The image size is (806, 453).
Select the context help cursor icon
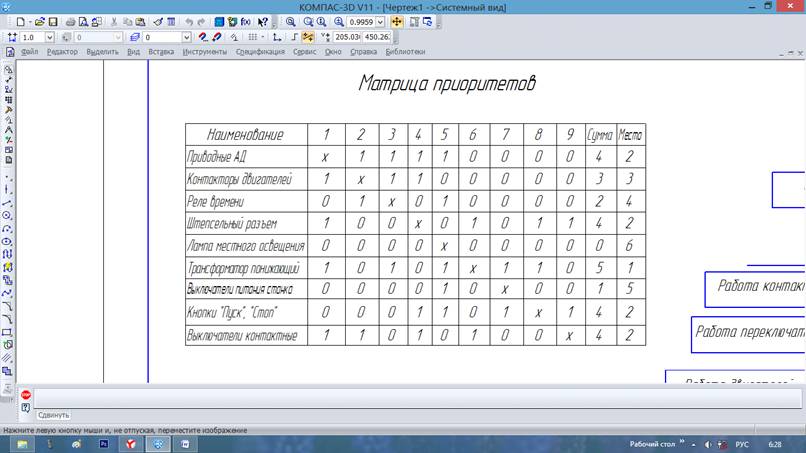pyautogui.click(x=263, y=21)
